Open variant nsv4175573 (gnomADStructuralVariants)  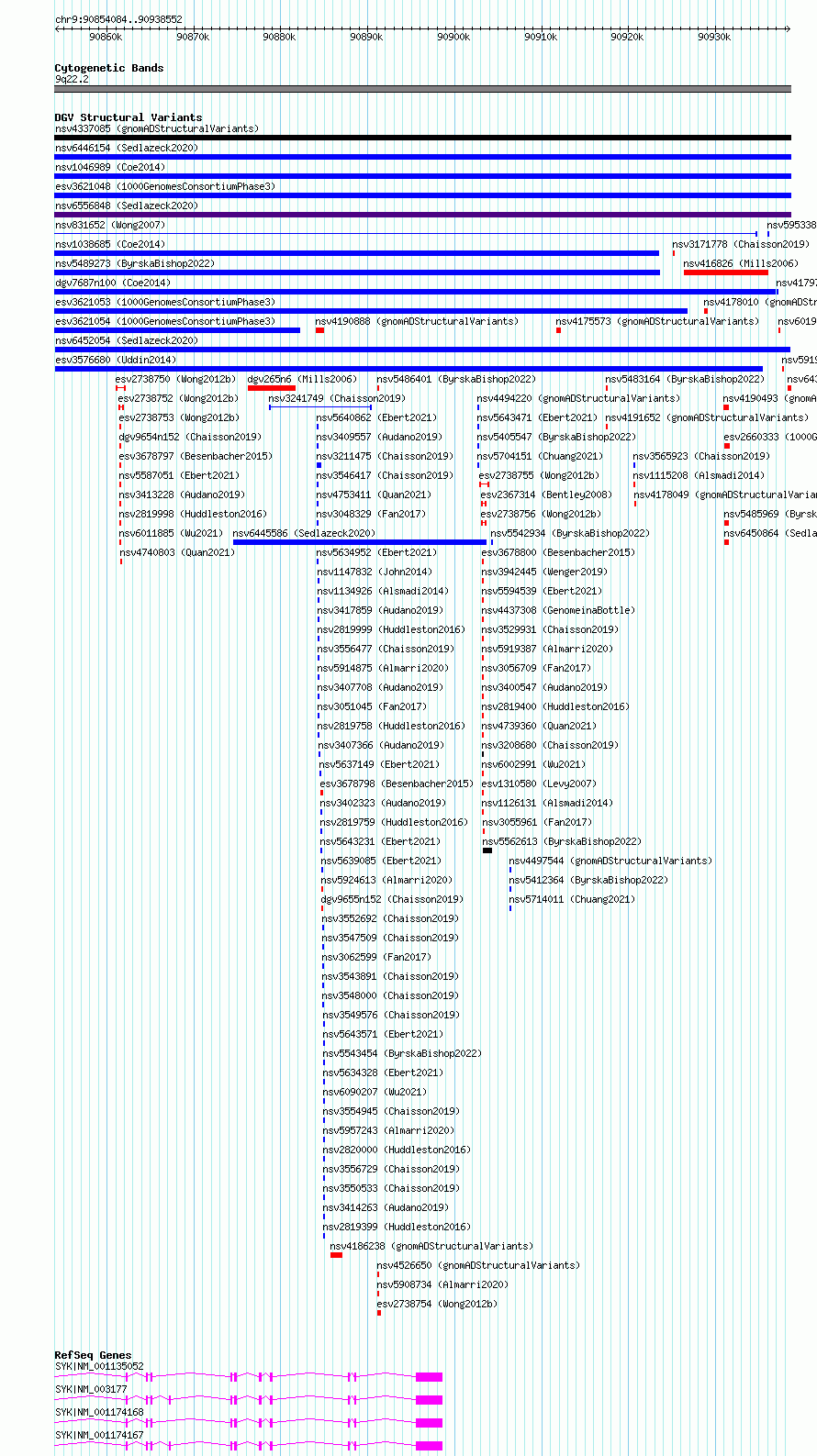(x=657, y=321)
